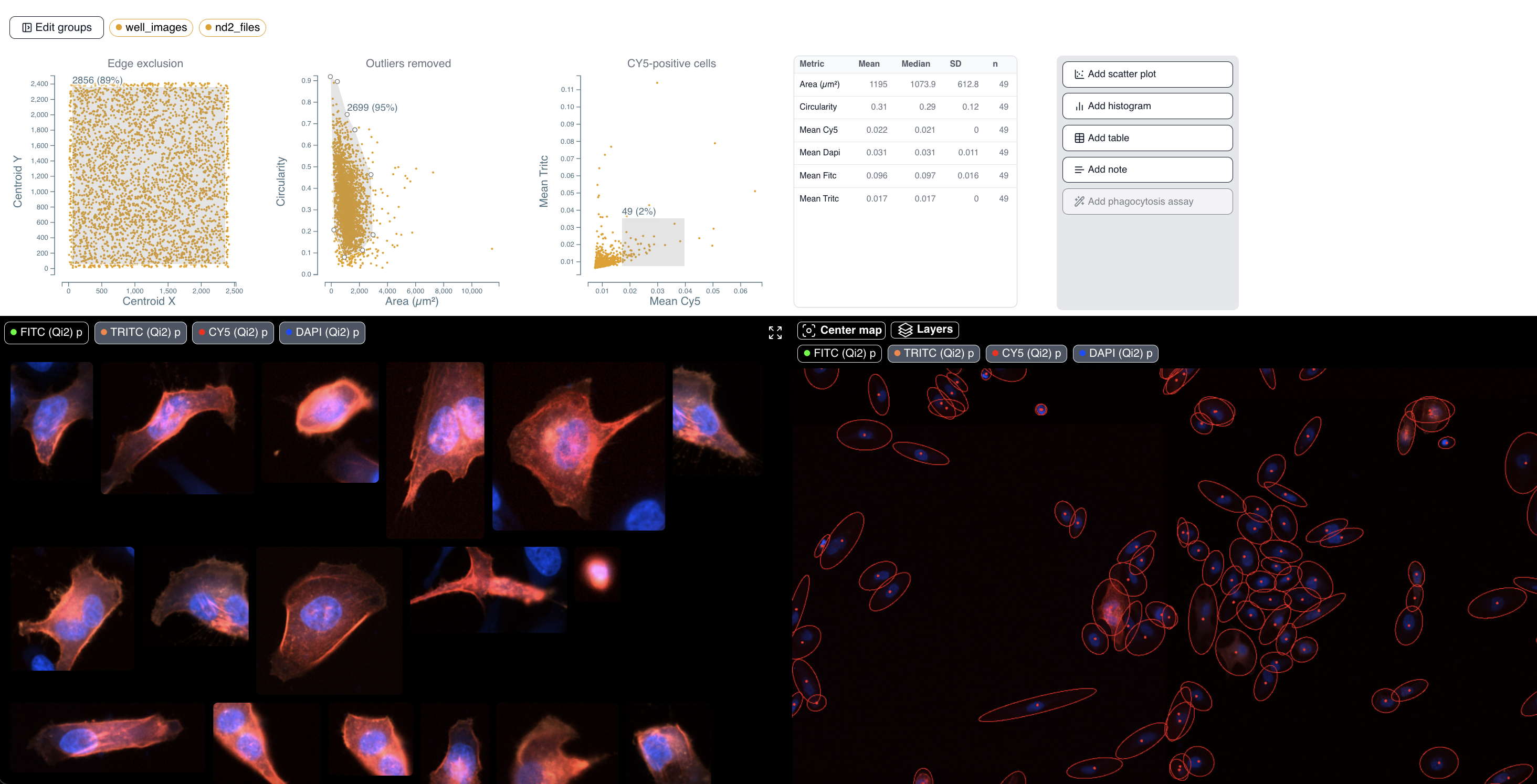
Task: Toggle CY5 (Qi2) channel in the map
Action: (1026, 353)
